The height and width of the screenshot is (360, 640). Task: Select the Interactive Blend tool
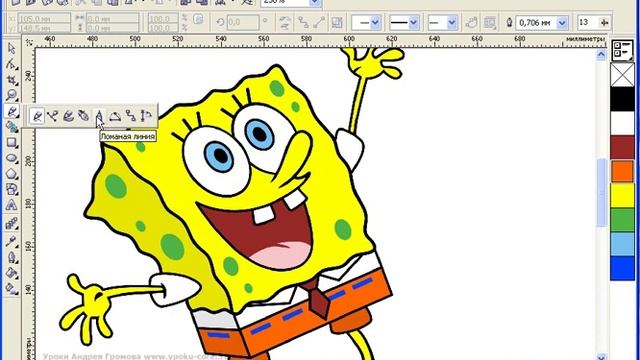(11, 224)
